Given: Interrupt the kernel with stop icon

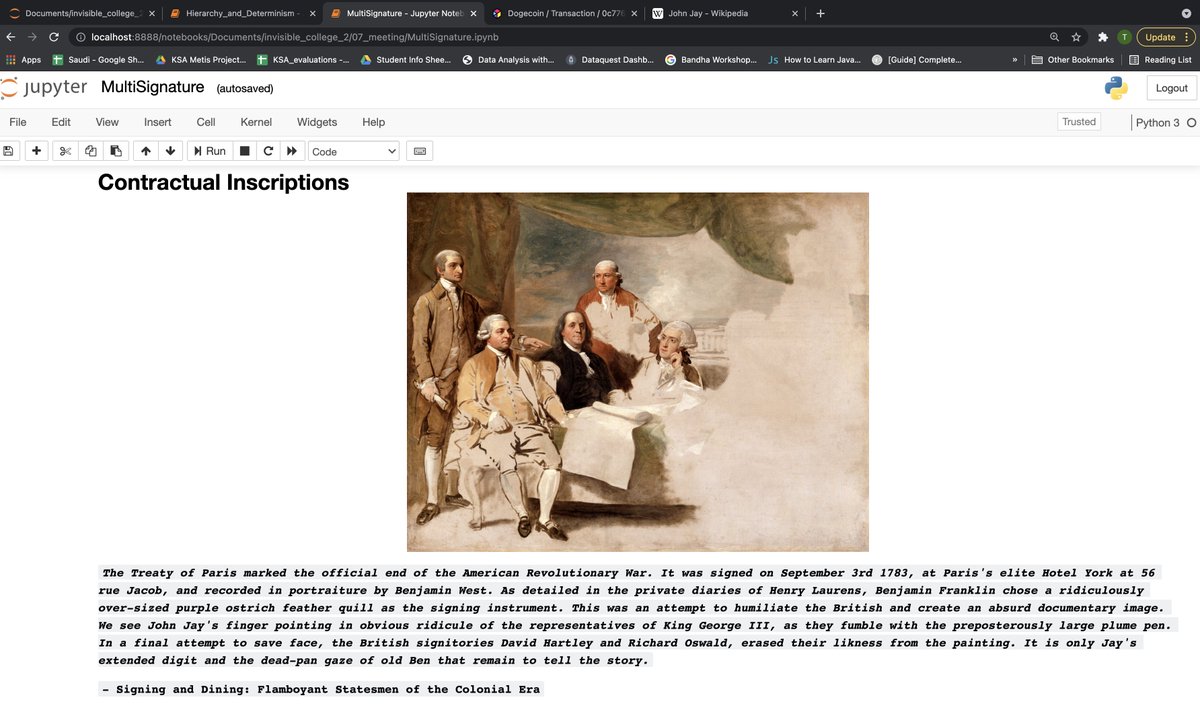Looking at the screenshot, I should pos(245,151).
